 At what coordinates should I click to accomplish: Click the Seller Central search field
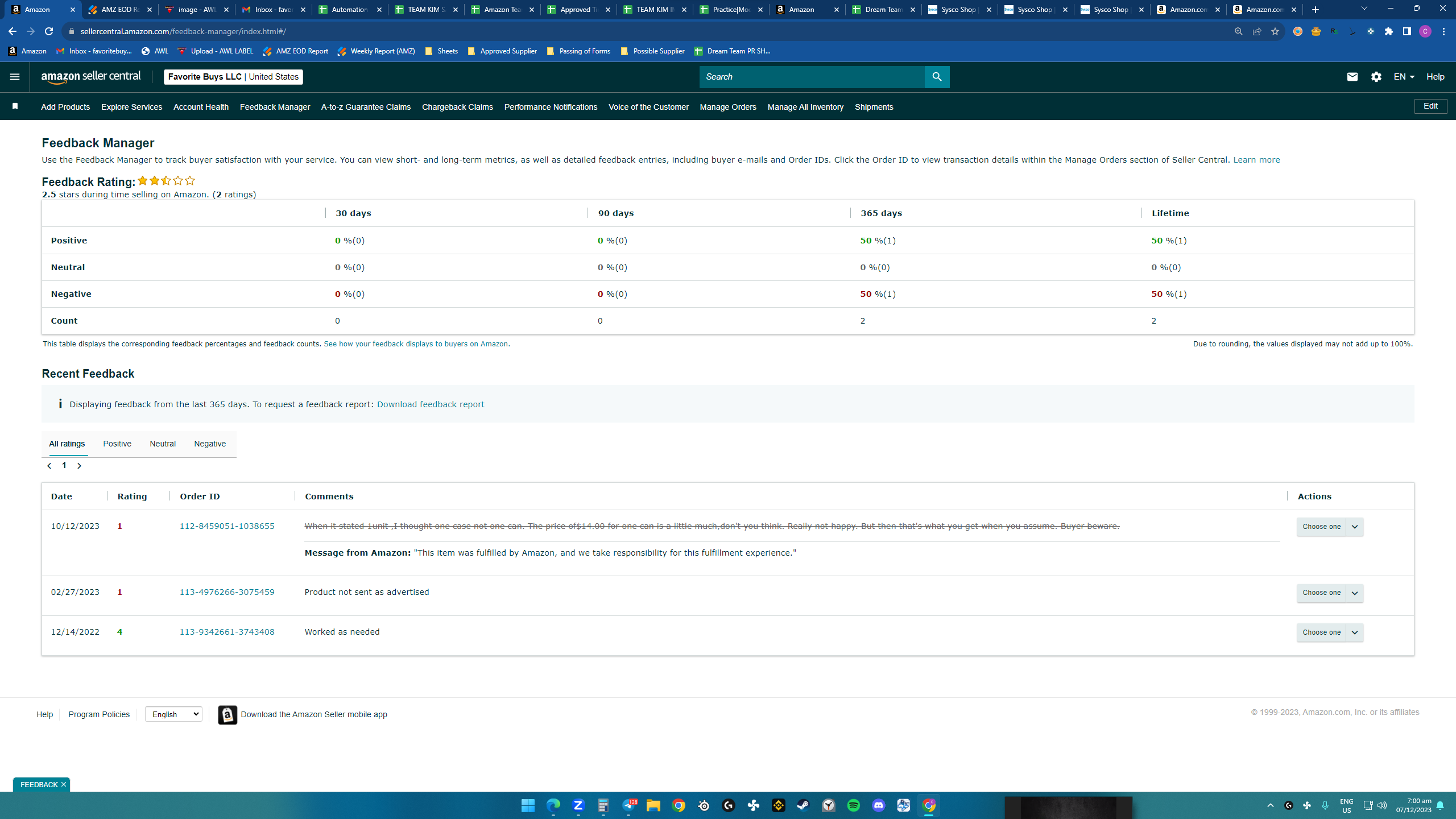(x=812, y=77)
